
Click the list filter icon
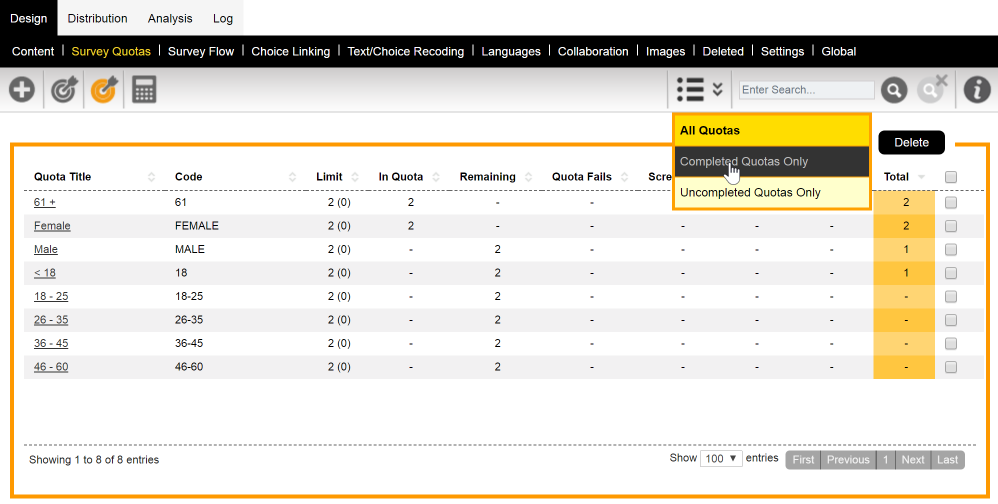(691, 90)
